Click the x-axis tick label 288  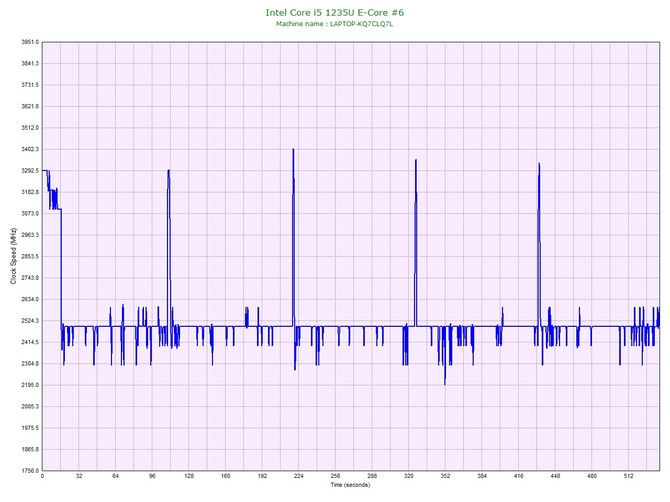pos(372,476)
